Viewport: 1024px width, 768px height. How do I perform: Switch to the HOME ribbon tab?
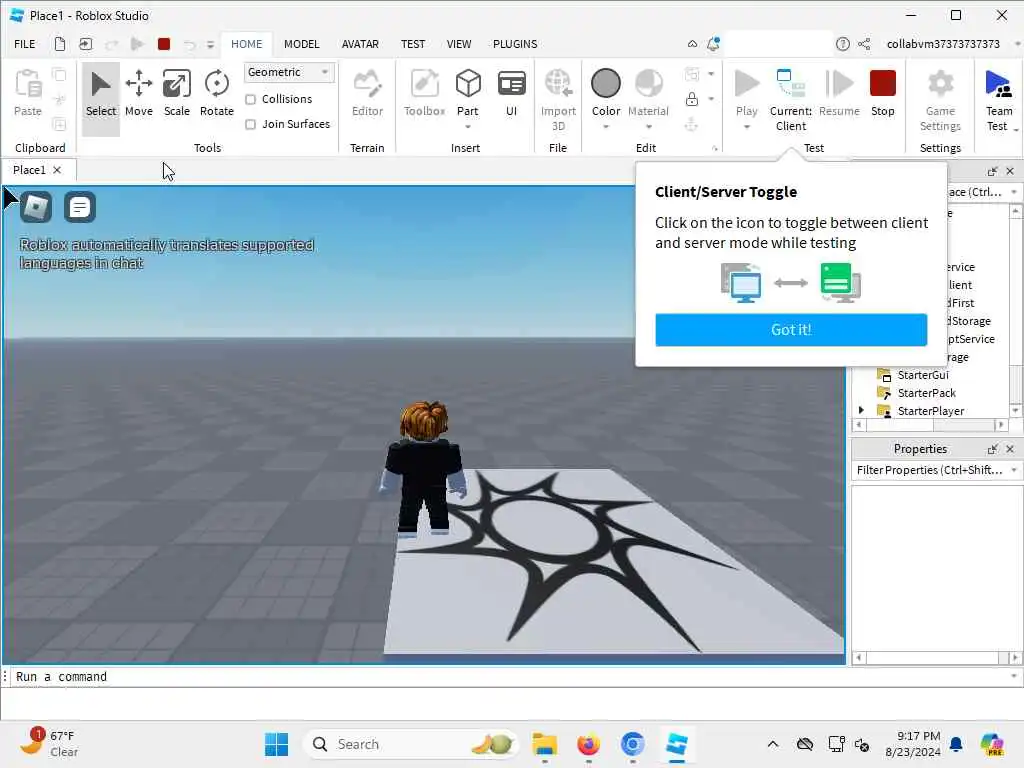coord(246,44)
